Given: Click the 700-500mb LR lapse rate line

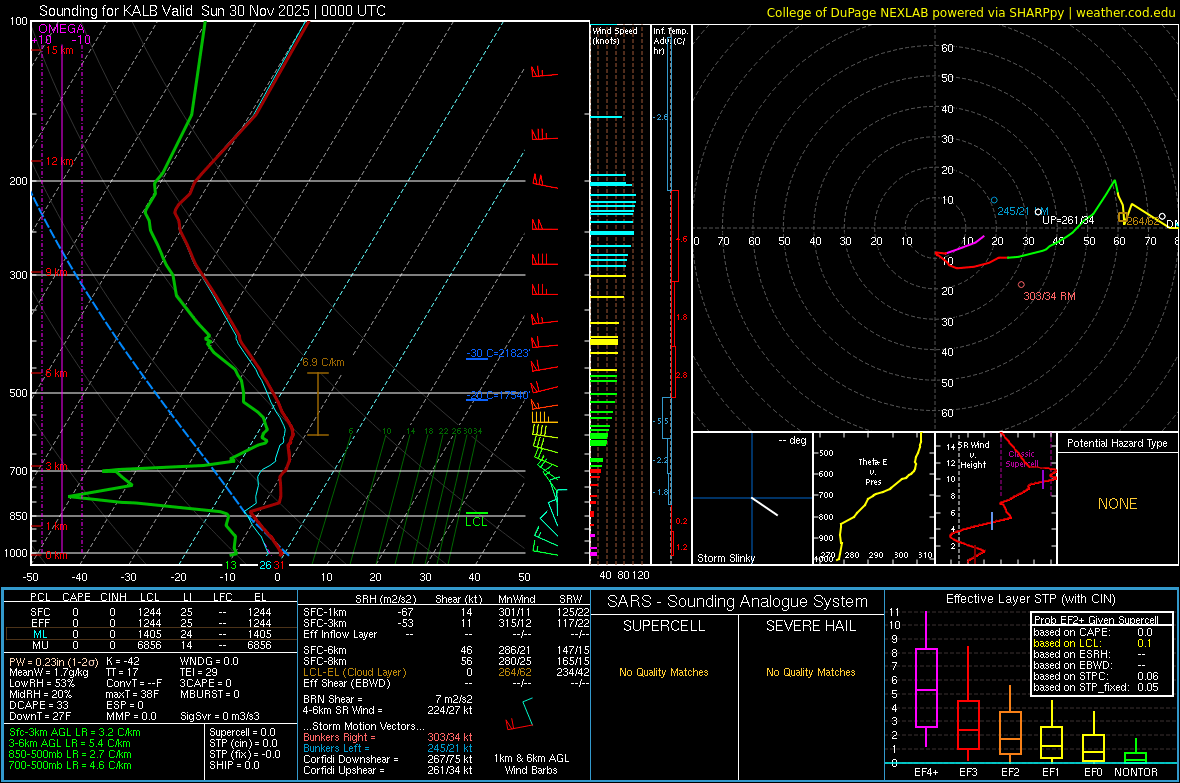Looking at the screenshot, I should pos(70,765).
